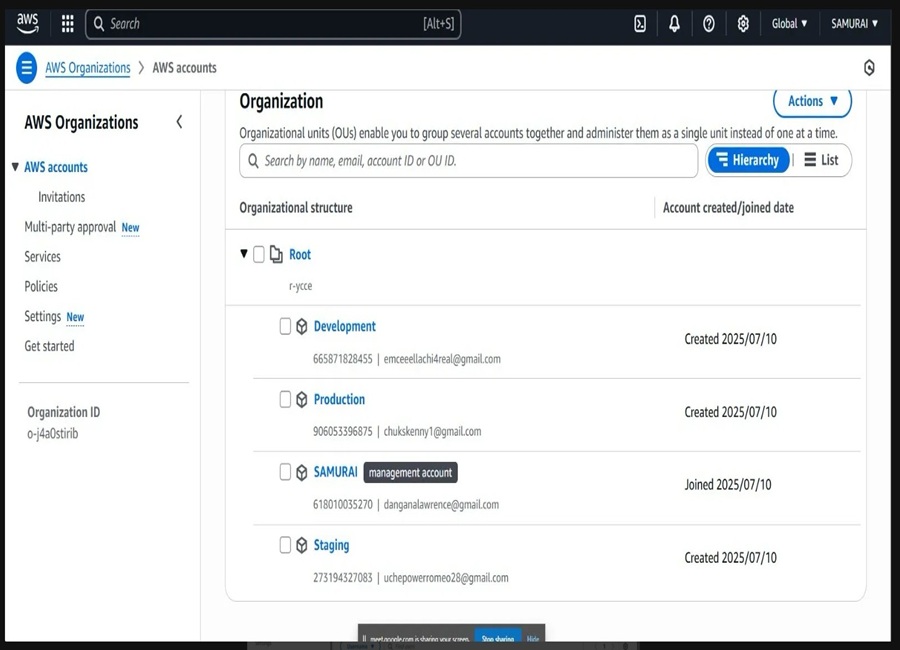The height and width of the screenshot is (650, 900).
Task: Click email chukskenny1@gmail.com
Action: (x=432, y=431)
